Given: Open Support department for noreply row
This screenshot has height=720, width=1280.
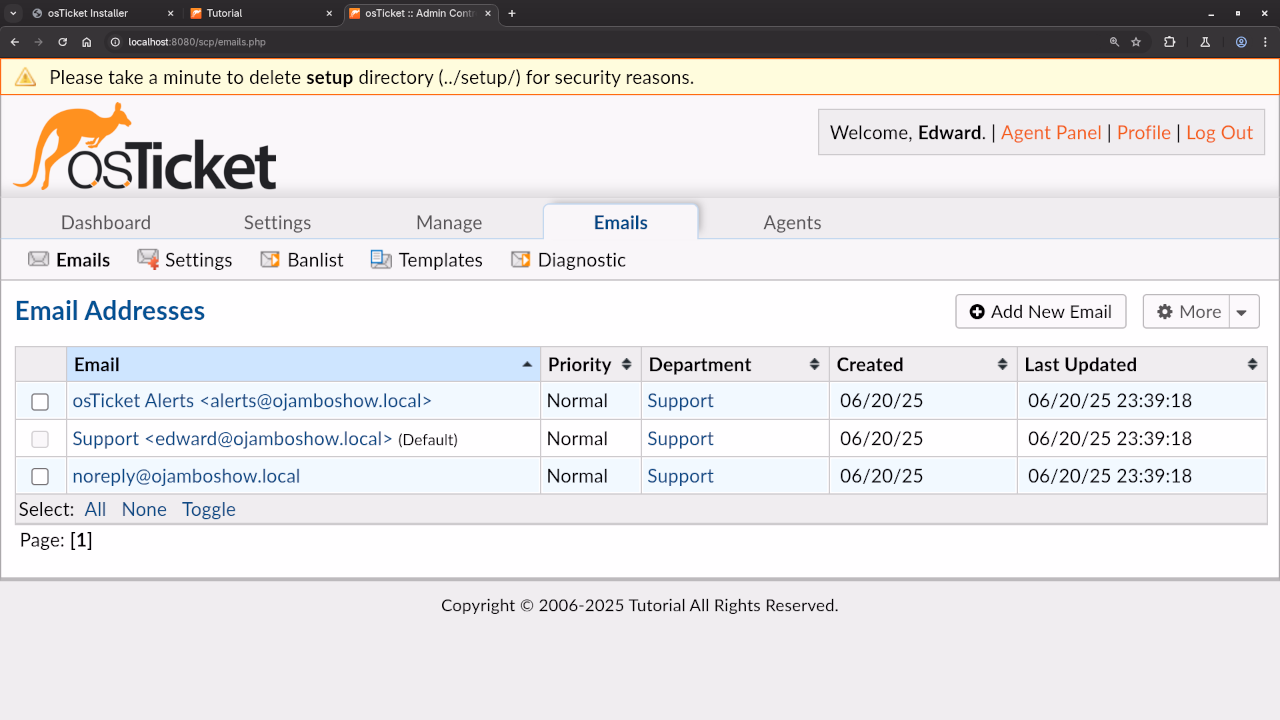Looking at the screenshot, I should (x=680, y=476).
